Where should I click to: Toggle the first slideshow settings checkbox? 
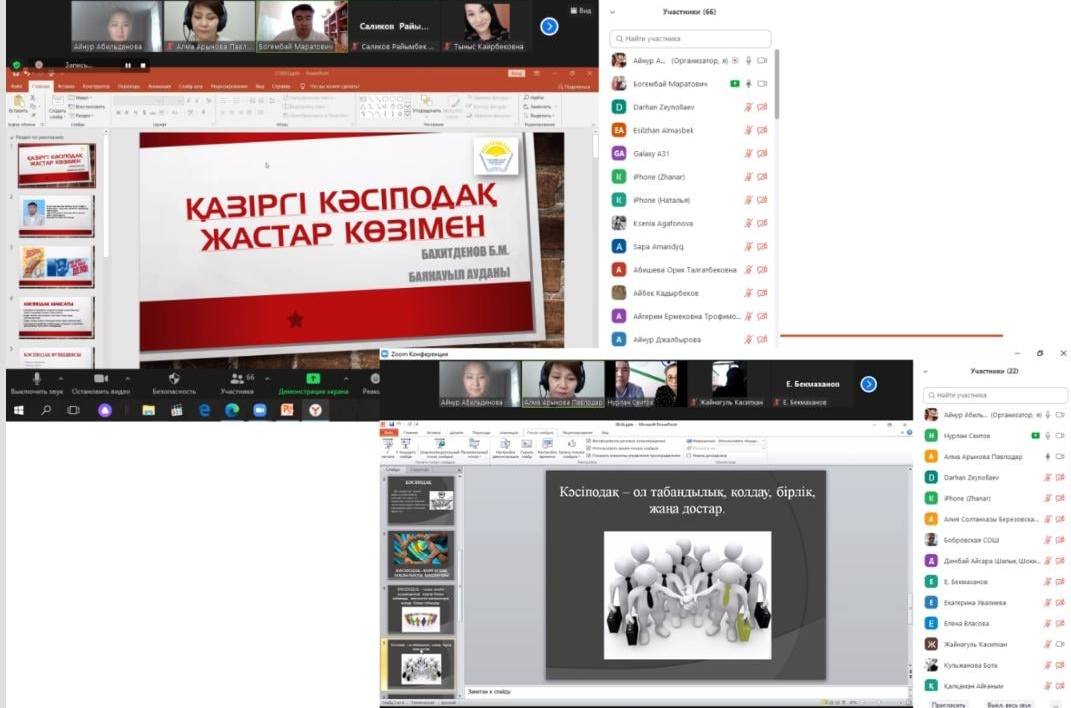click(x=589, y=441)
